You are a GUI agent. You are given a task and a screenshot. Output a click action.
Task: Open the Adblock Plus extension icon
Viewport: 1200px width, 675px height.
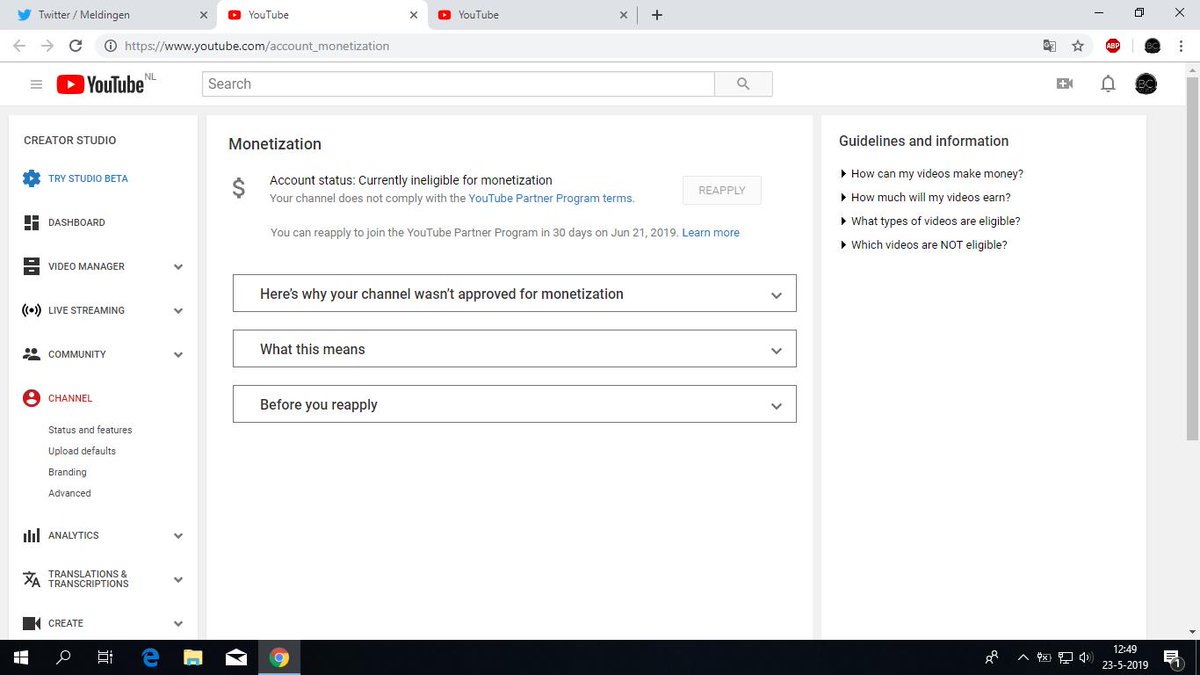click(x=1113, y=46)
